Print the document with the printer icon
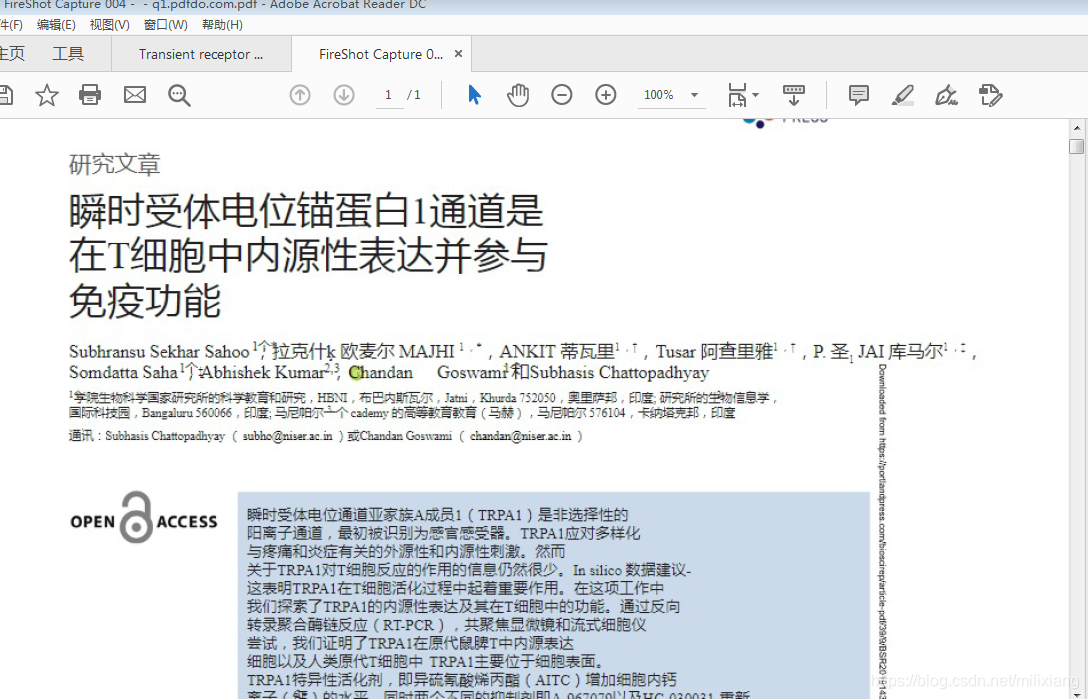The width and height of the screenshot is (1088, 699). tap(90, 95)
